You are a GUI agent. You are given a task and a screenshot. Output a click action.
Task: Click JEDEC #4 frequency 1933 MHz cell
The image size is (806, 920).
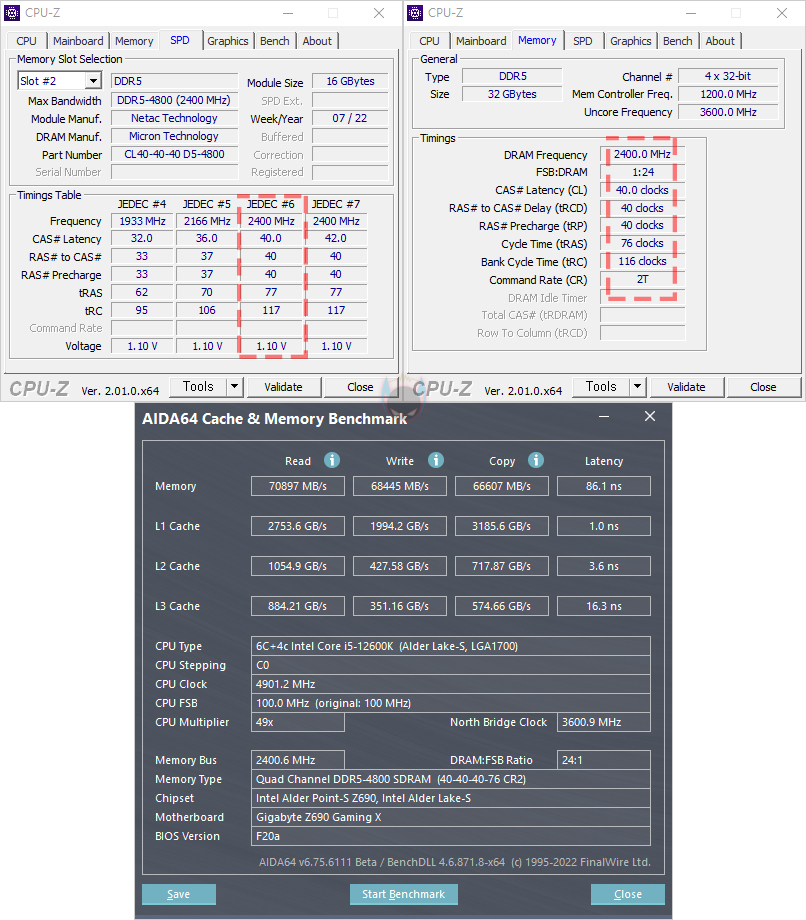[x=142, y=221]
